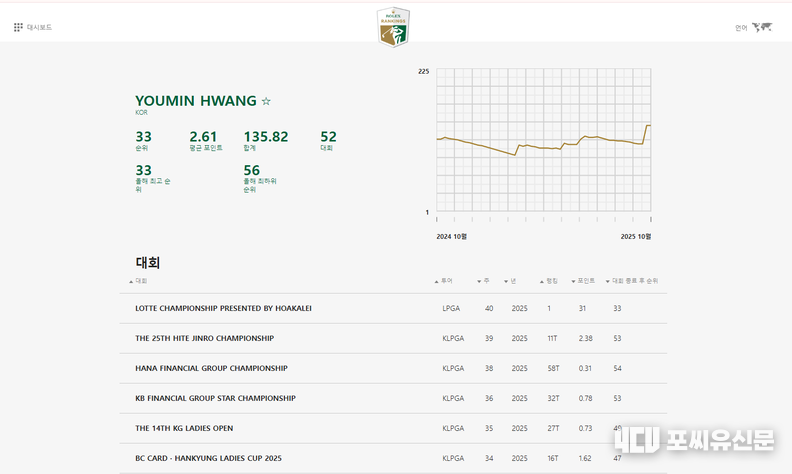Click the Rolex Rankings logo
792x474 pixels.
393,27
